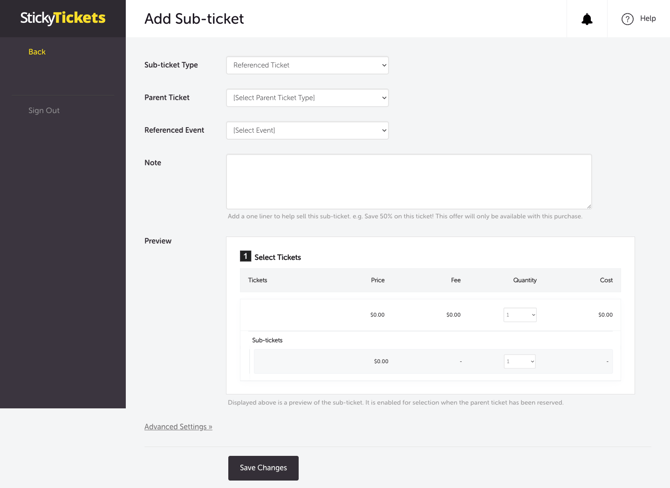
Task: Click the Sub-ticket Type field label
Action: [171, 65]
